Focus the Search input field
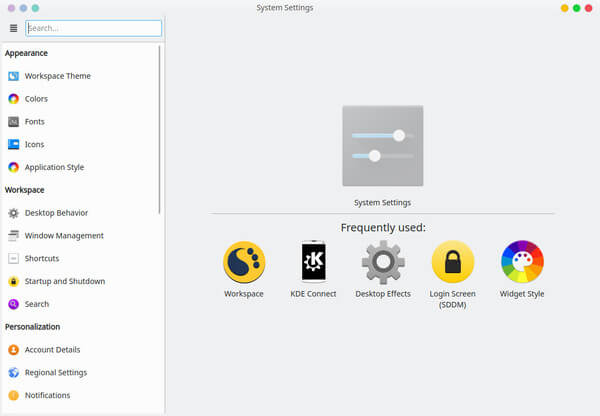The height and width of the screenshot is (416, 600). point(94,28)
